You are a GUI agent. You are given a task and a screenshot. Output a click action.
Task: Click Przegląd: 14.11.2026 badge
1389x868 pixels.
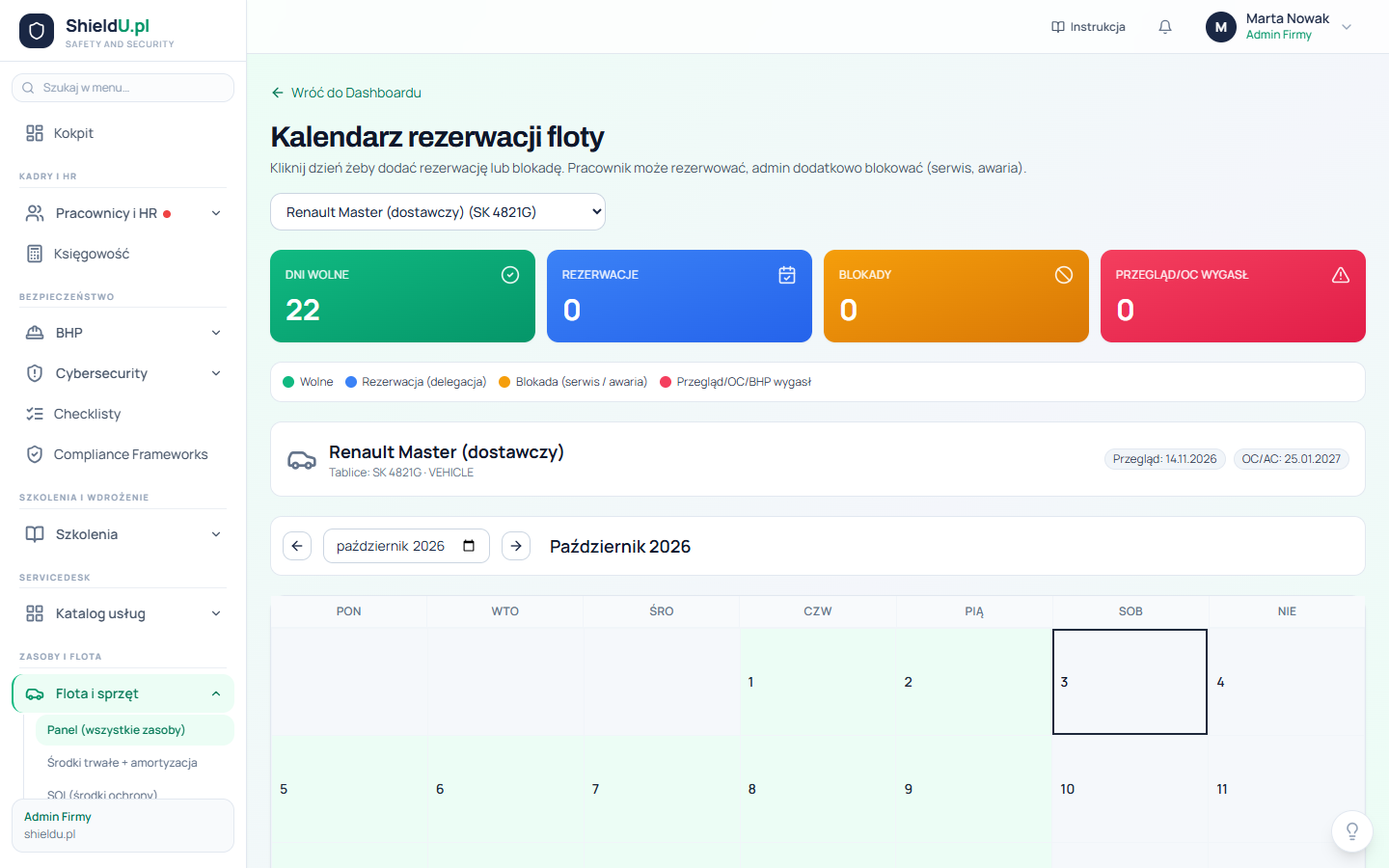tap(1164, 459)
